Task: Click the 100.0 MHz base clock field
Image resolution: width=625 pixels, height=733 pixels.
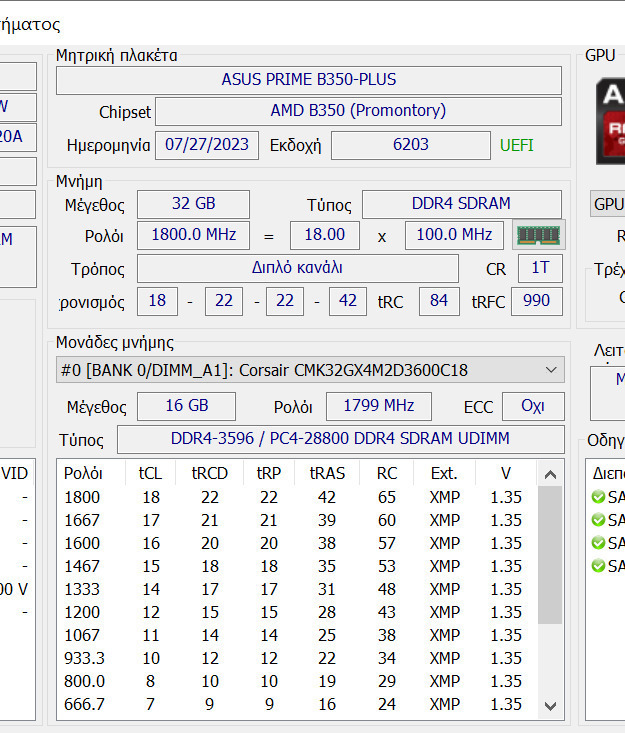Action: (x=454, y=235)
